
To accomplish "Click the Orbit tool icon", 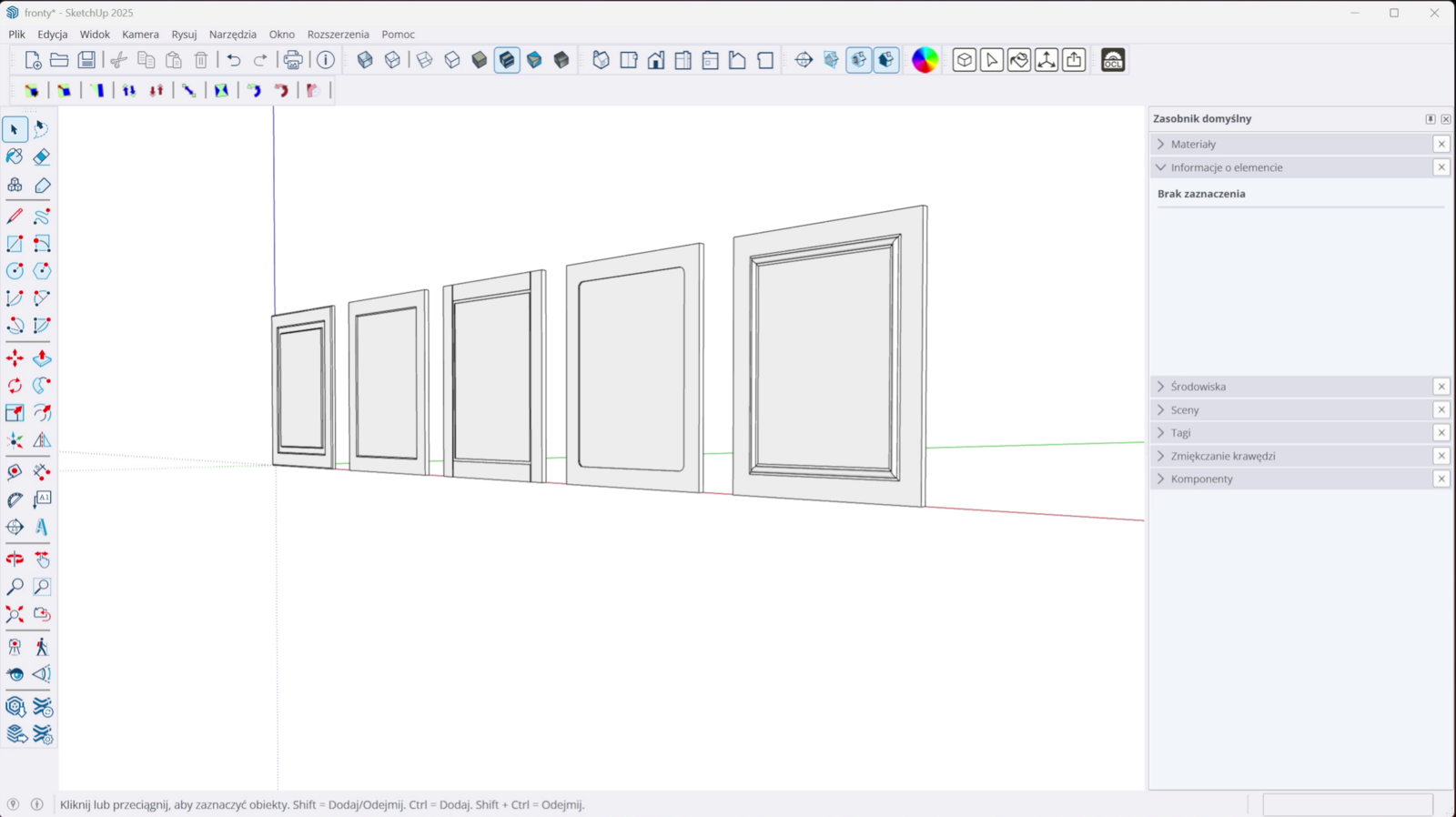I will (x=15, y=560).
